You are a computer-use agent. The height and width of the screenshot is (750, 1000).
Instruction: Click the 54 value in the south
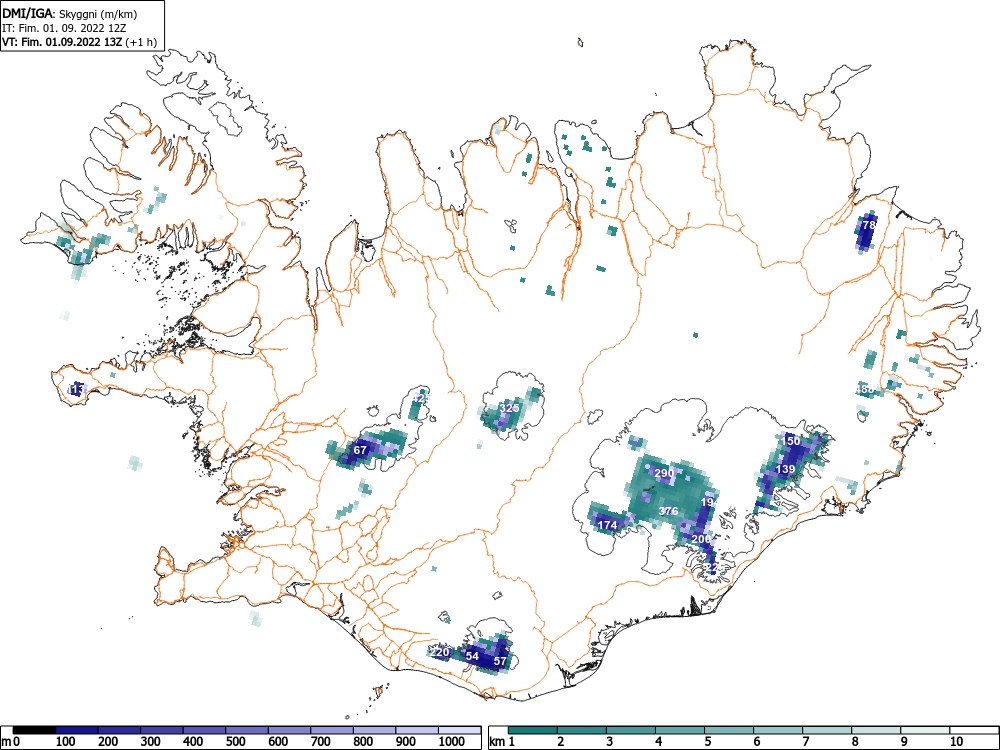click(x=472, y=656)
